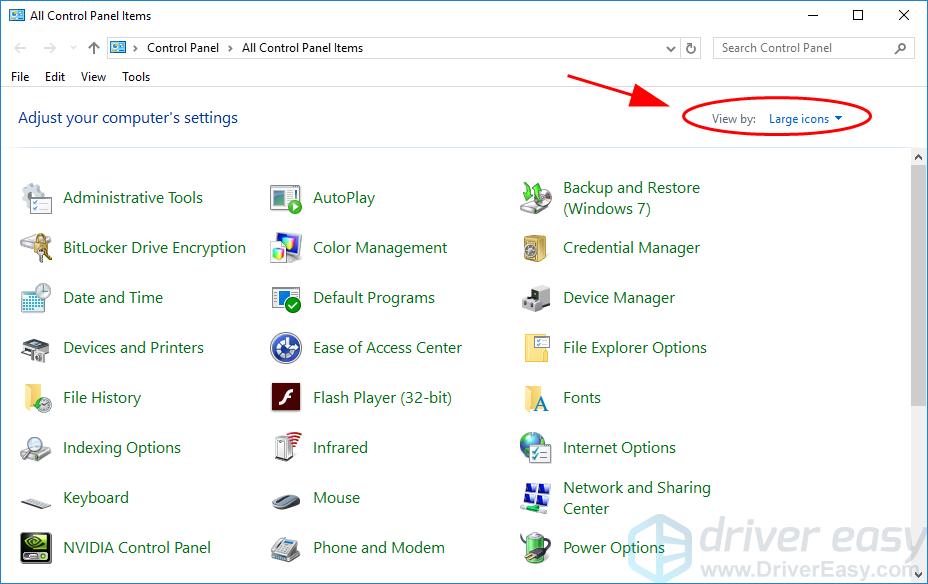This screenshot has width=928, height=584.
Task: Open Date and Time settings
Action: (x=113, y=298)
